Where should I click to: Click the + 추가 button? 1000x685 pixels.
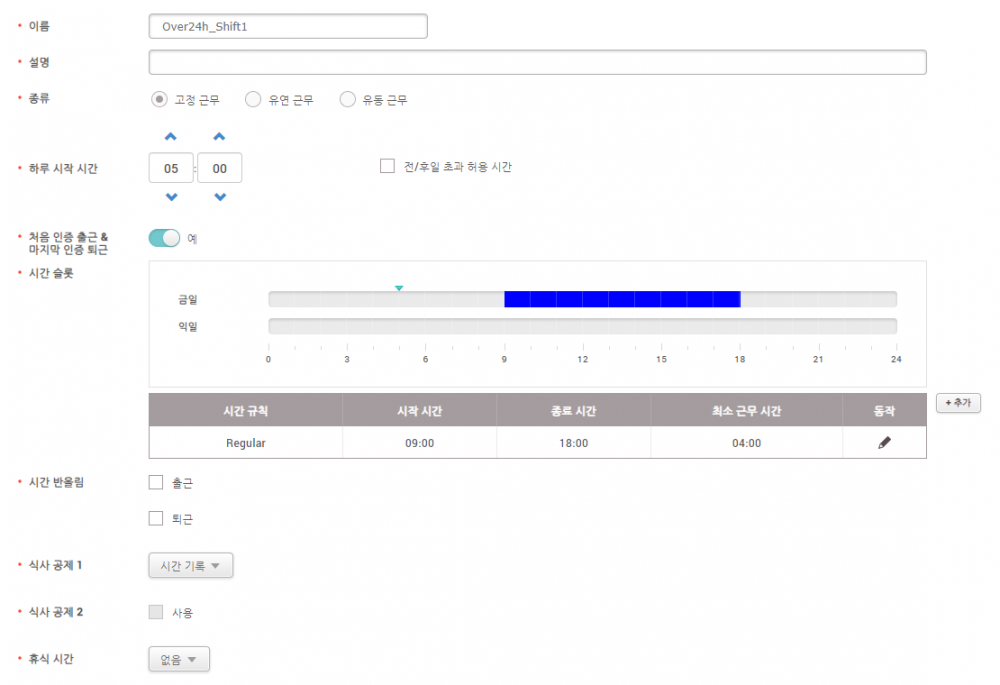(958, 402)
